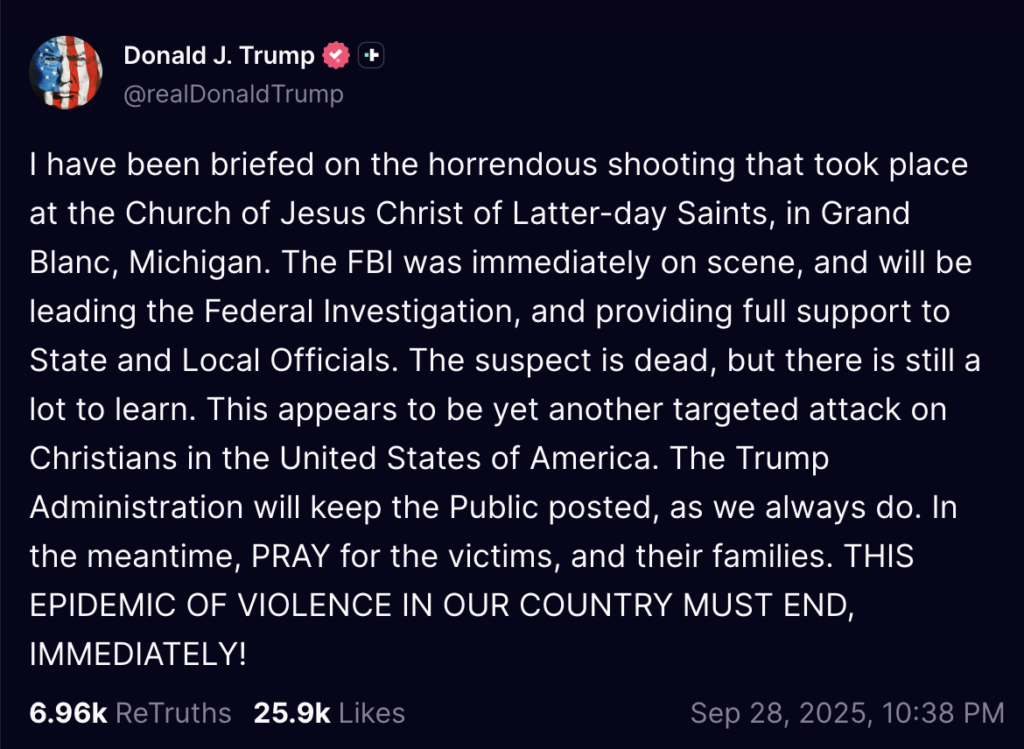Open Donald J. Trump's flag profile avatar

pos(65,72)
